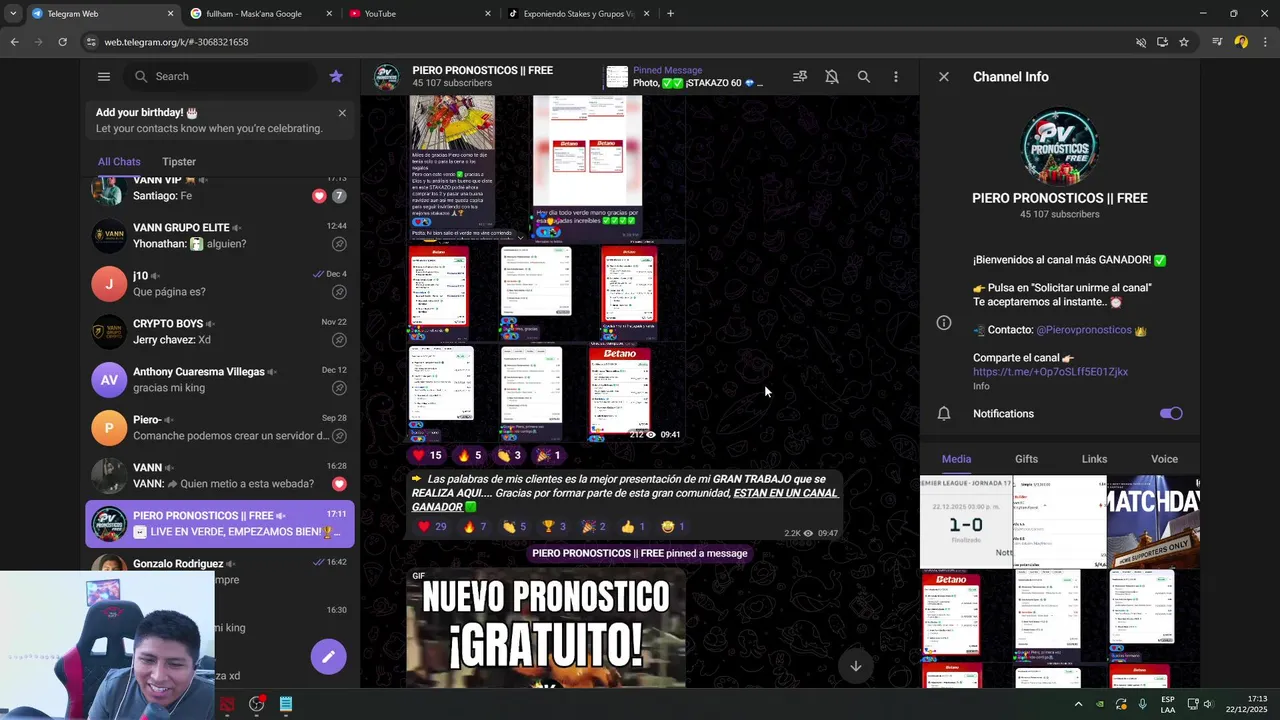
Task: Switch to the Gifts tab
Action: 1027,459
